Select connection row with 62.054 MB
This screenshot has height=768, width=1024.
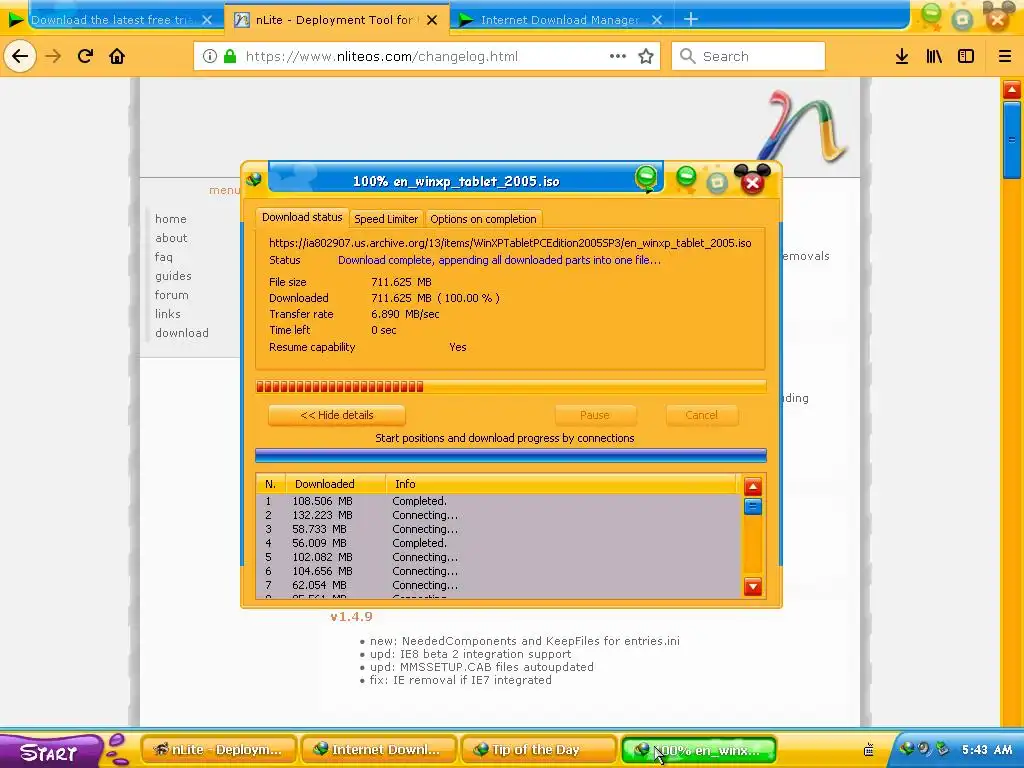click(x=498, y=586)
